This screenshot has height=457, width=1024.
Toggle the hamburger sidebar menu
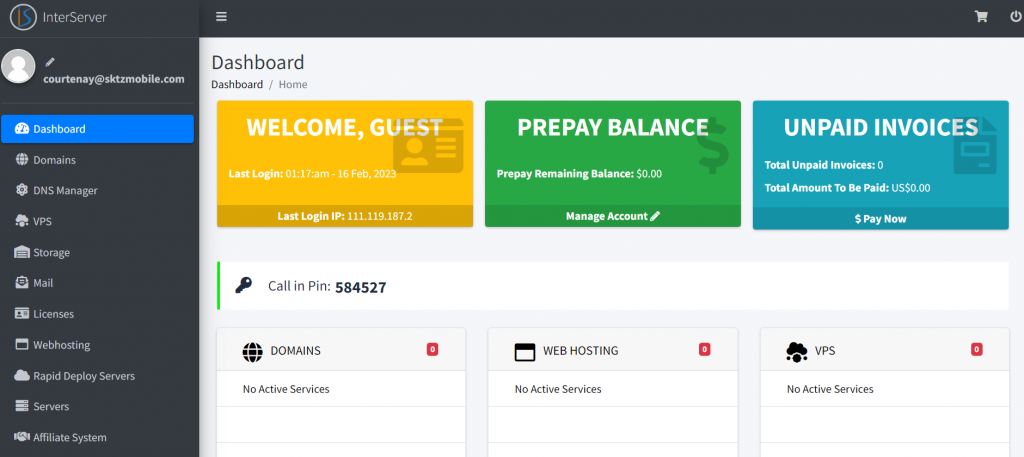click(221, 17)
